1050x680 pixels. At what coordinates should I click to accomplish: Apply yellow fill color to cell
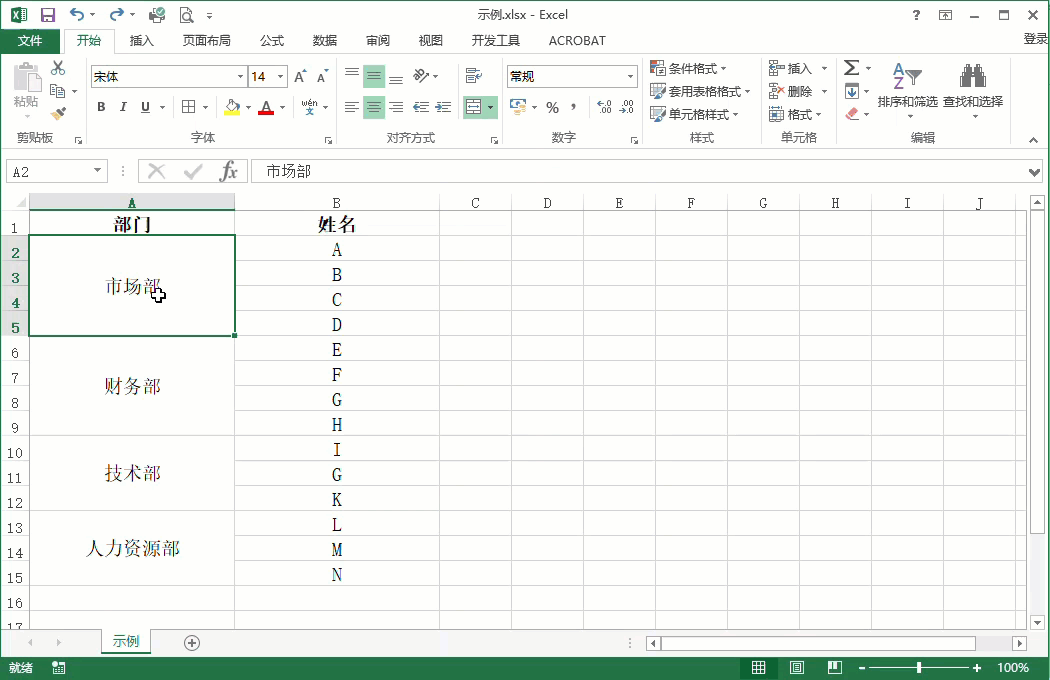(x=232, y=107)
